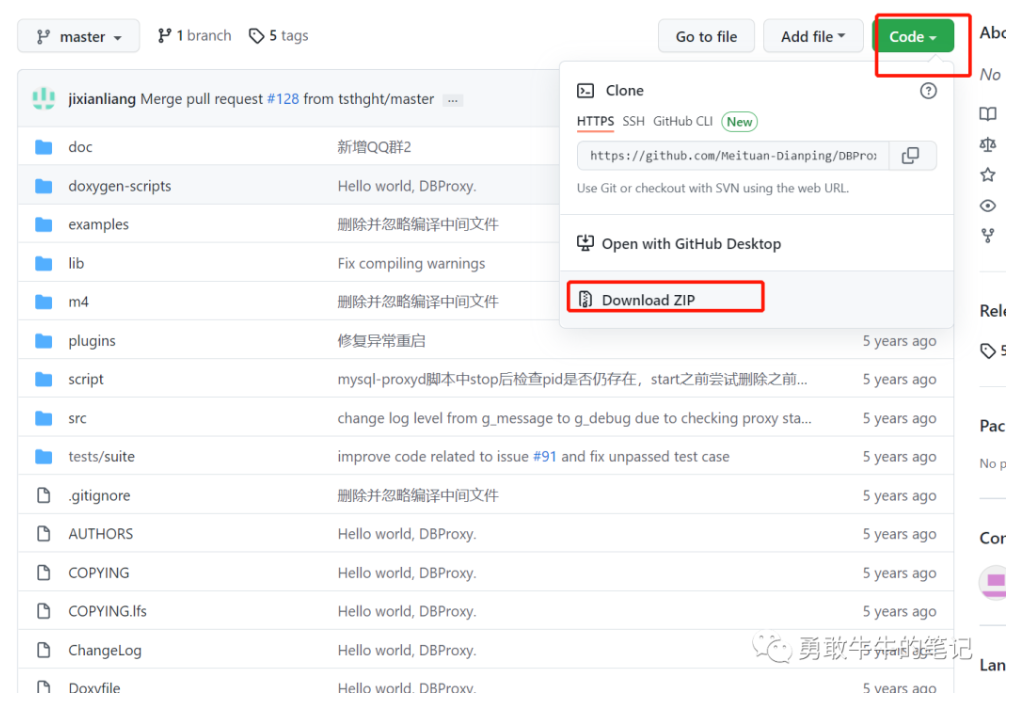Open the 'Hello world, DBProxy.' commit for doxygen-scripts
This screenshot has height=703, width=1012.
(407, 186)
